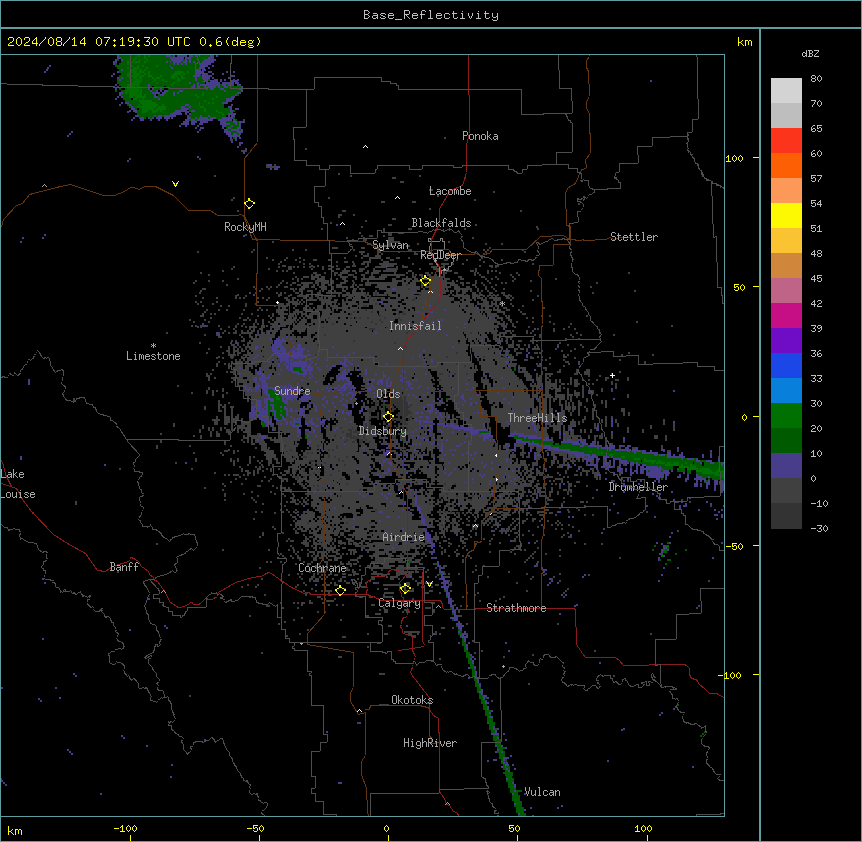Viewport: 862px width, 842px height.
Task: Select the yellow marker below Cochrane label
Action: point(340,590)
